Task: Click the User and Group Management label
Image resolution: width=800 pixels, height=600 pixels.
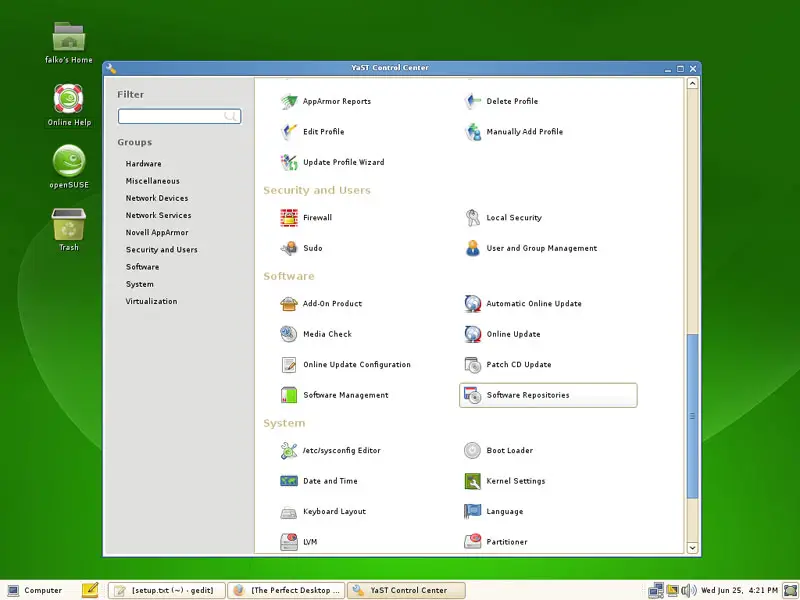Action: click(541, 248)
